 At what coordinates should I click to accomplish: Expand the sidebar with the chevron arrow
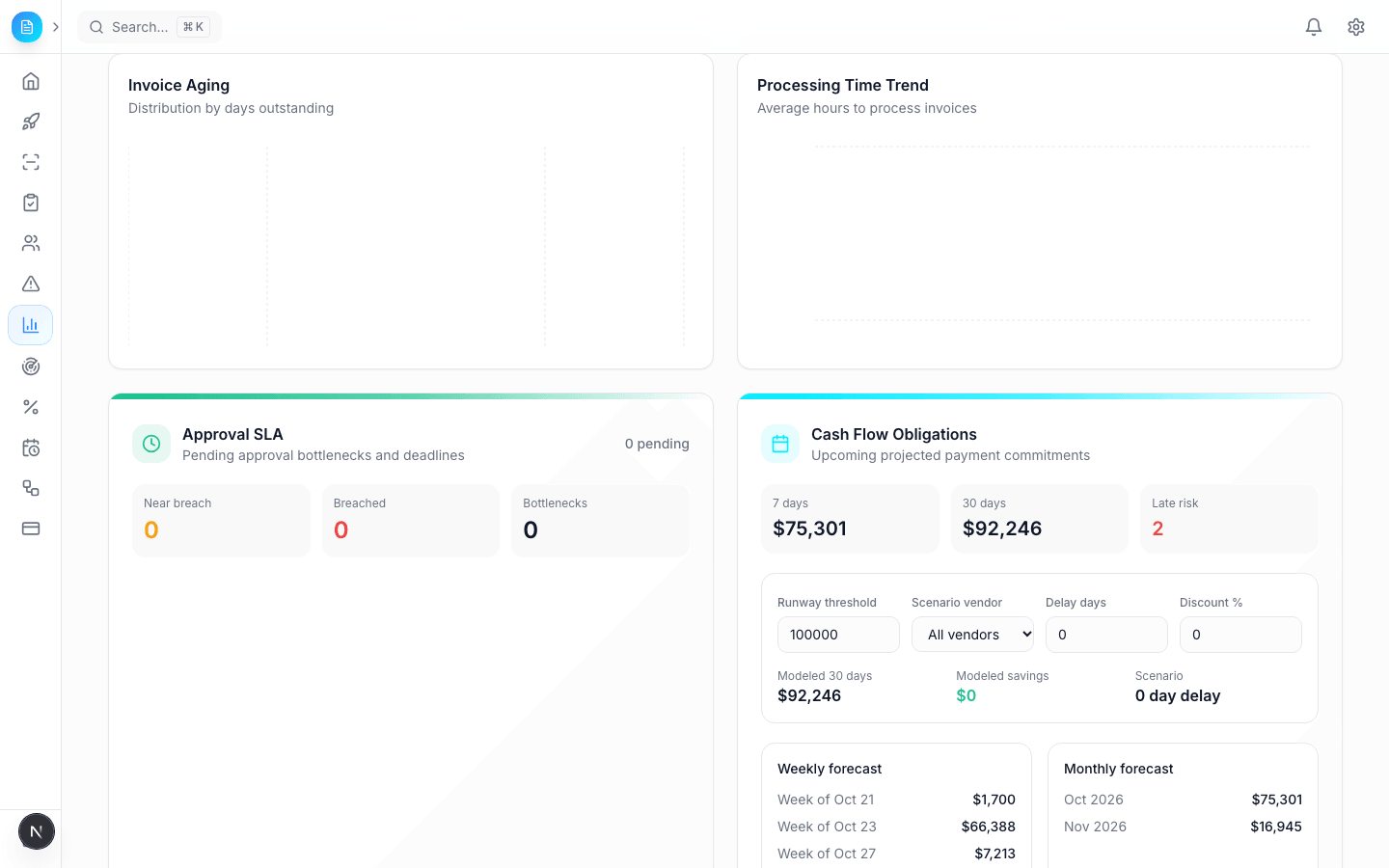tap(56, 27)
